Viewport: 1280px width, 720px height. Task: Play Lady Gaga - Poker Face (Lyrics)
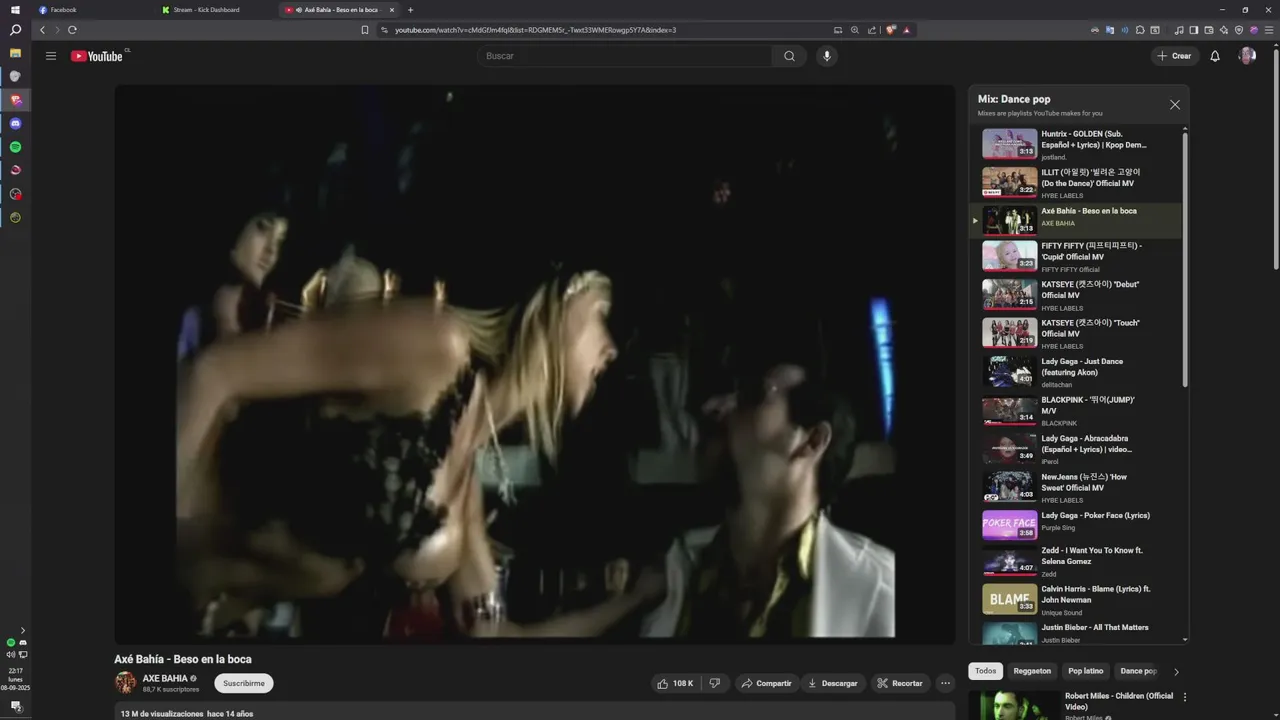coord(1075,525)
